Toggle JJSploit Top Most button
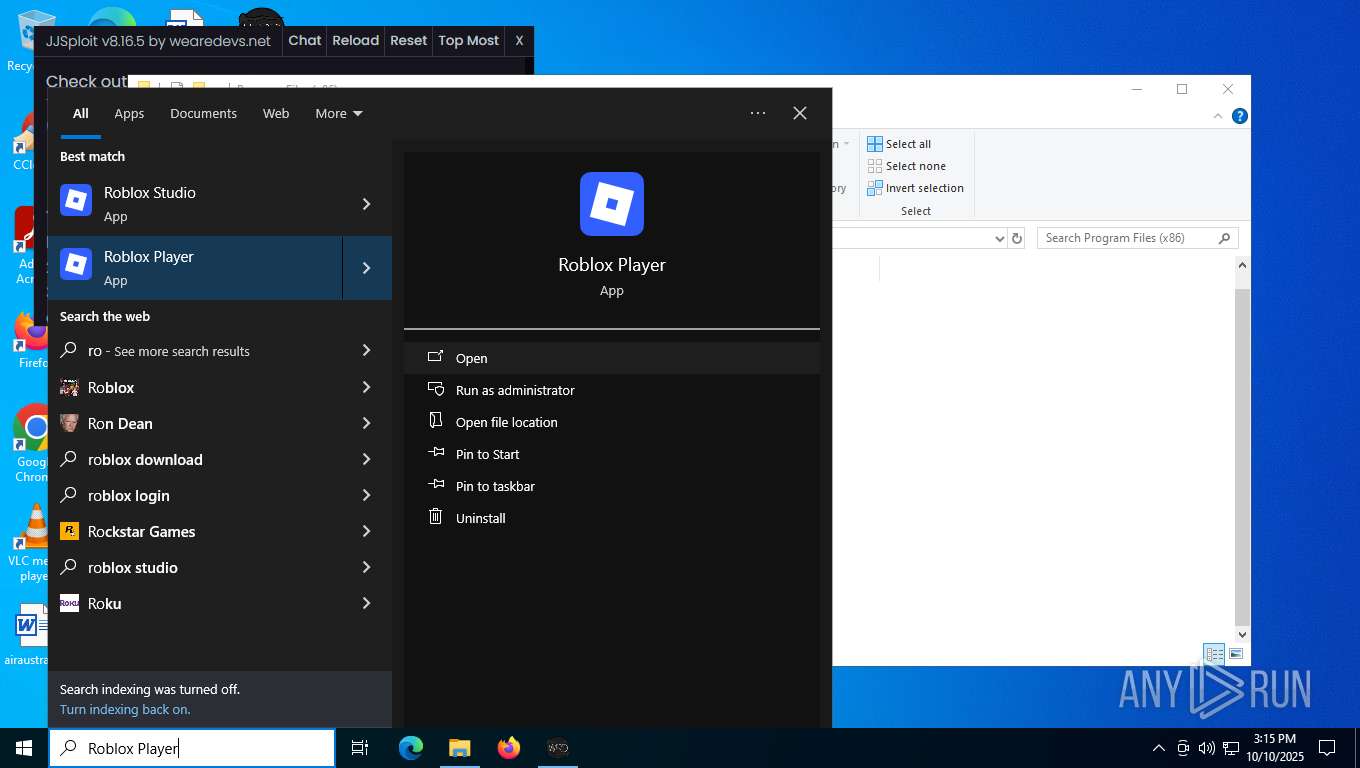Viewport: 1360px width, 768px height. point(469,41)
